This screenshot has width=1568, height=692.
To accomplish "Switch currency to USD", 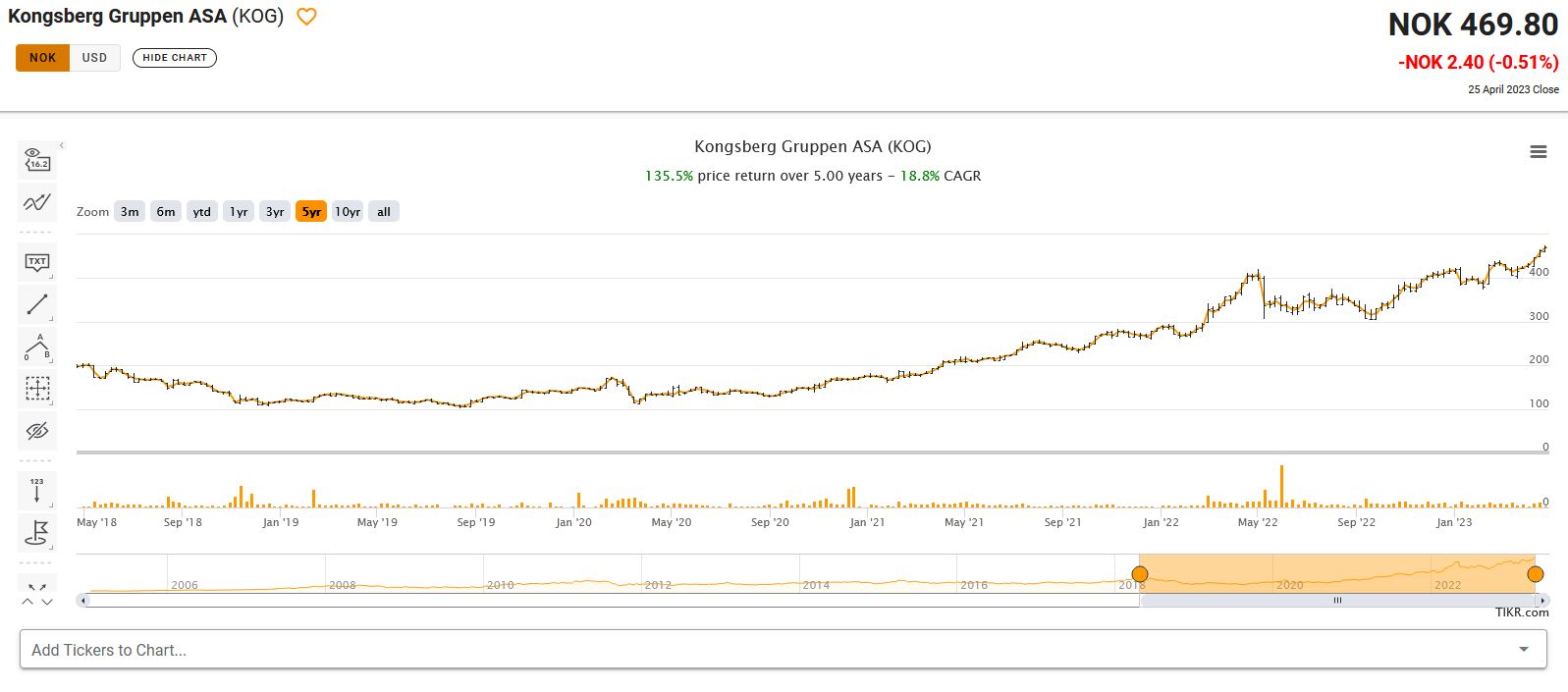I will pyautogui.click(x=94, y=58).
